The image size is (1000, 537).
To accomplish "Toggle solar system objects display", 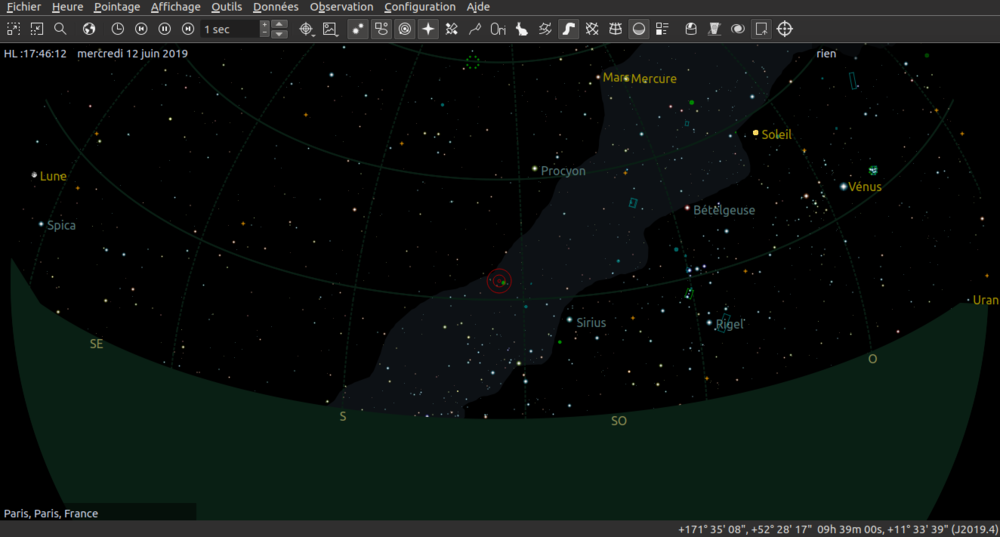I will (x=405, y=29).
